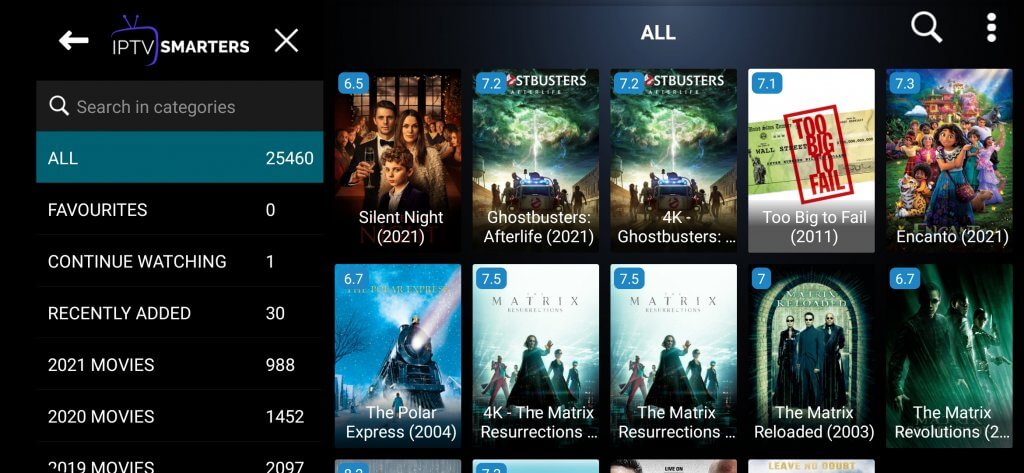Click the IPTV Smarters logo

[x=180, y=41]
